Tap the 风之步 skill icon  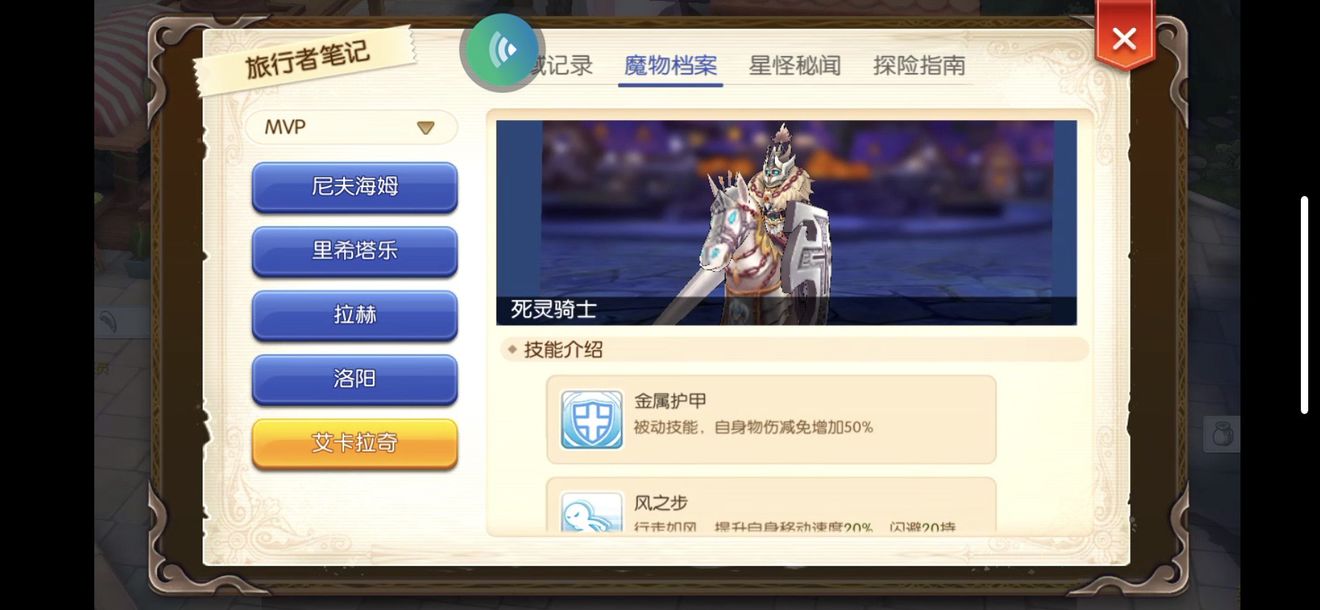(592, 513)
